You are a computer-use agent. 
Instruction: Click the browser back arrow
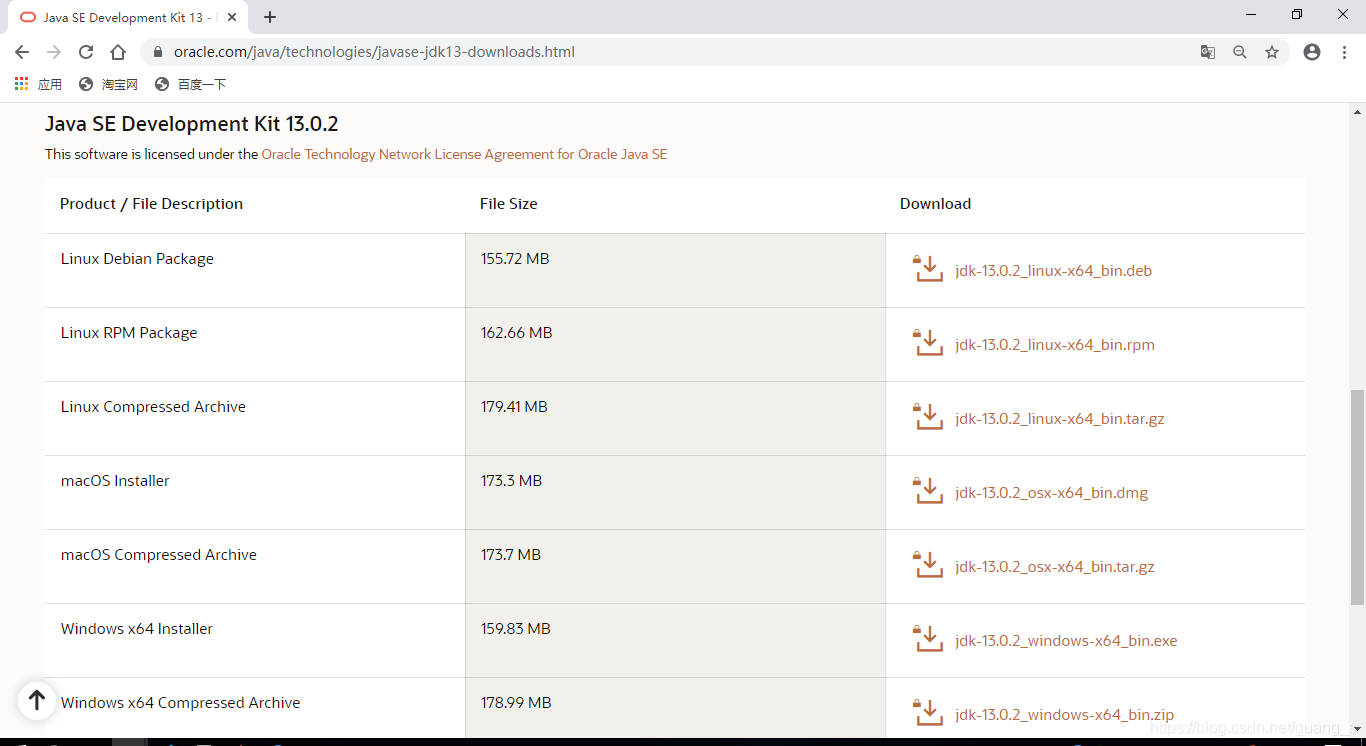tap(22, 52)
